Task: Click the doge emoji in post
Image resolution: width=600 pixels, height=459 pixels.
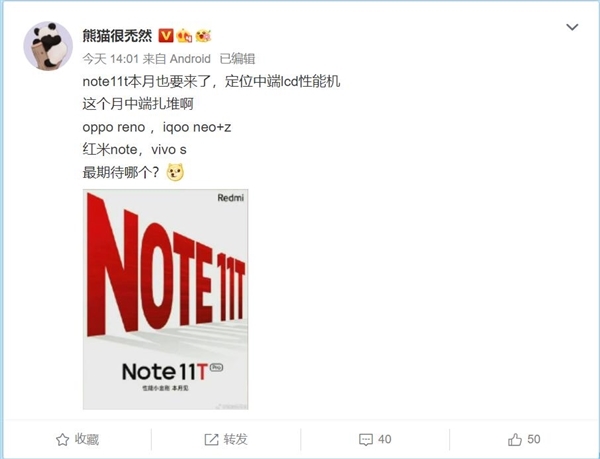Action: pos(175,173)
